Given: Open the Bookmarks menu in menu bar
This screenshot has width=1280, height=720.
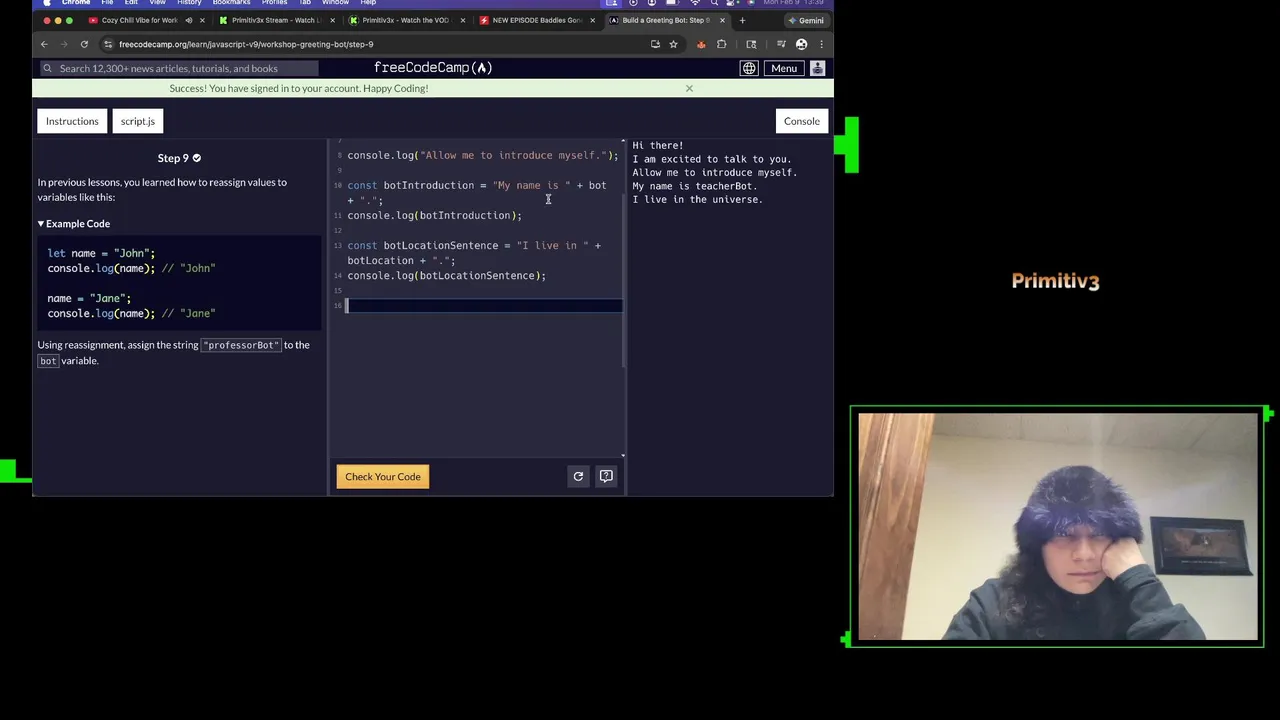Looking at the screenshot, I should [231, 3].
